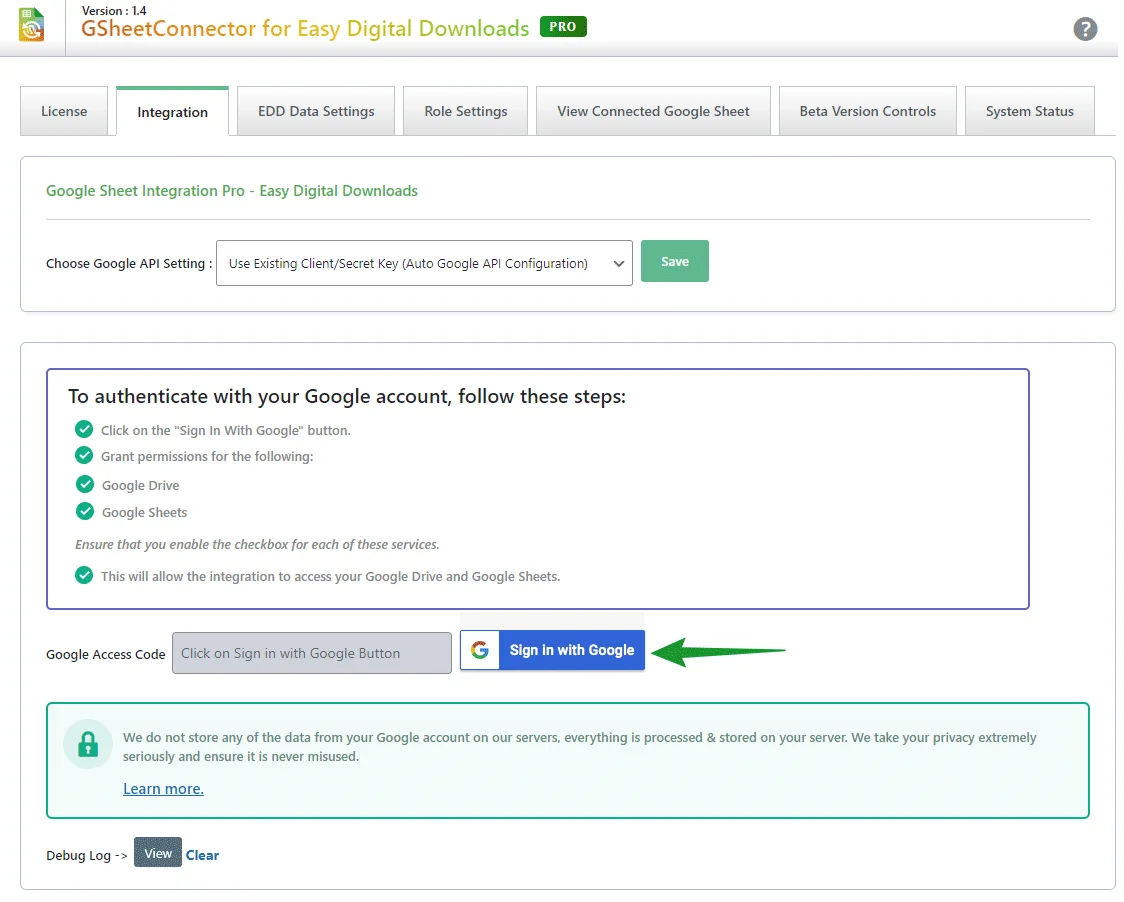Switch to EDD Data Settings tab
Viewport: 1124px width, 902px height.
click(316, 111)
